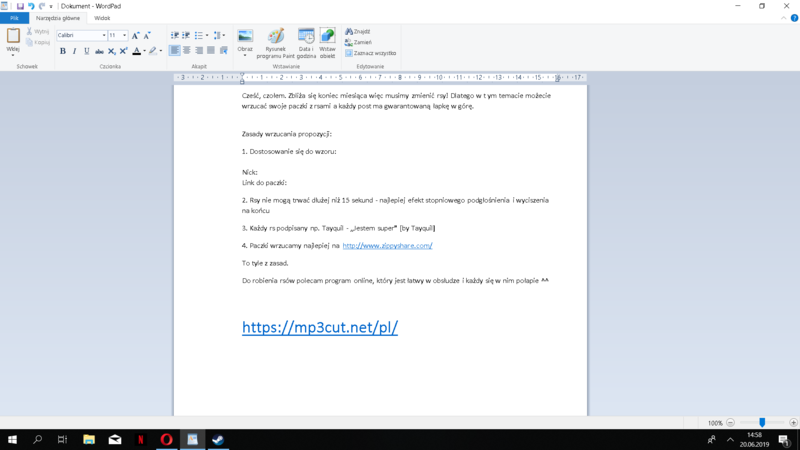Open Windows Start menu
This screenshot has height=450, width=800.
(12, 439)
